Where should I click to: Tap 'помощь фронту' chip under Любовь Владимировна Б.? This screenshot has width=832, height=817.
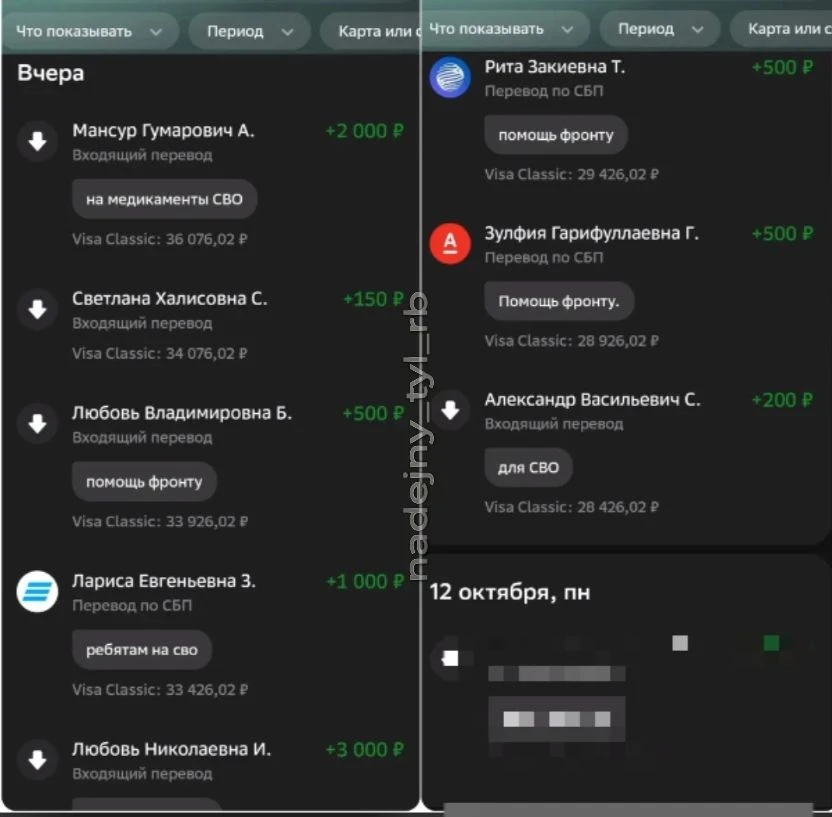(144, 482)
